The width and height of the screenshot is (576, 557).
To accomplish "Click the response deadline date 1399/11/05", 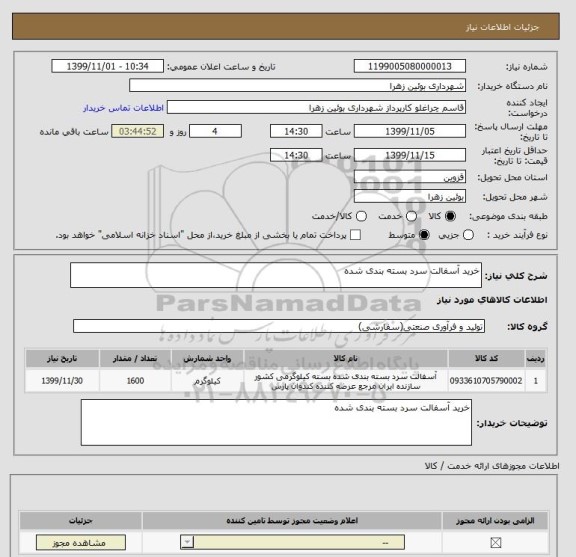I will coord(410,131).
